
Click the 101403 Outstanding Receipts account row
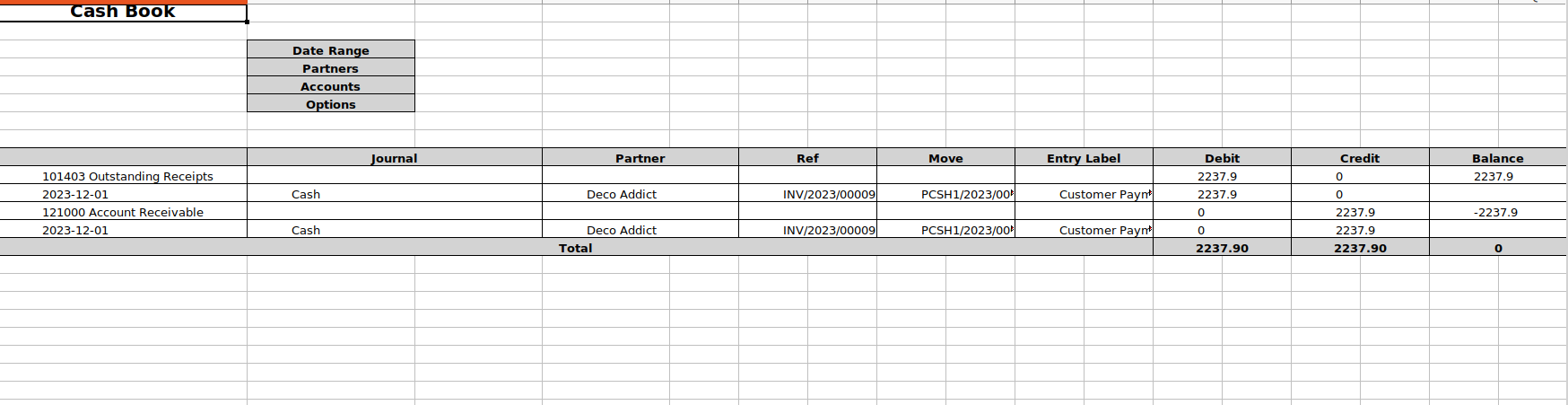[127, 176]
